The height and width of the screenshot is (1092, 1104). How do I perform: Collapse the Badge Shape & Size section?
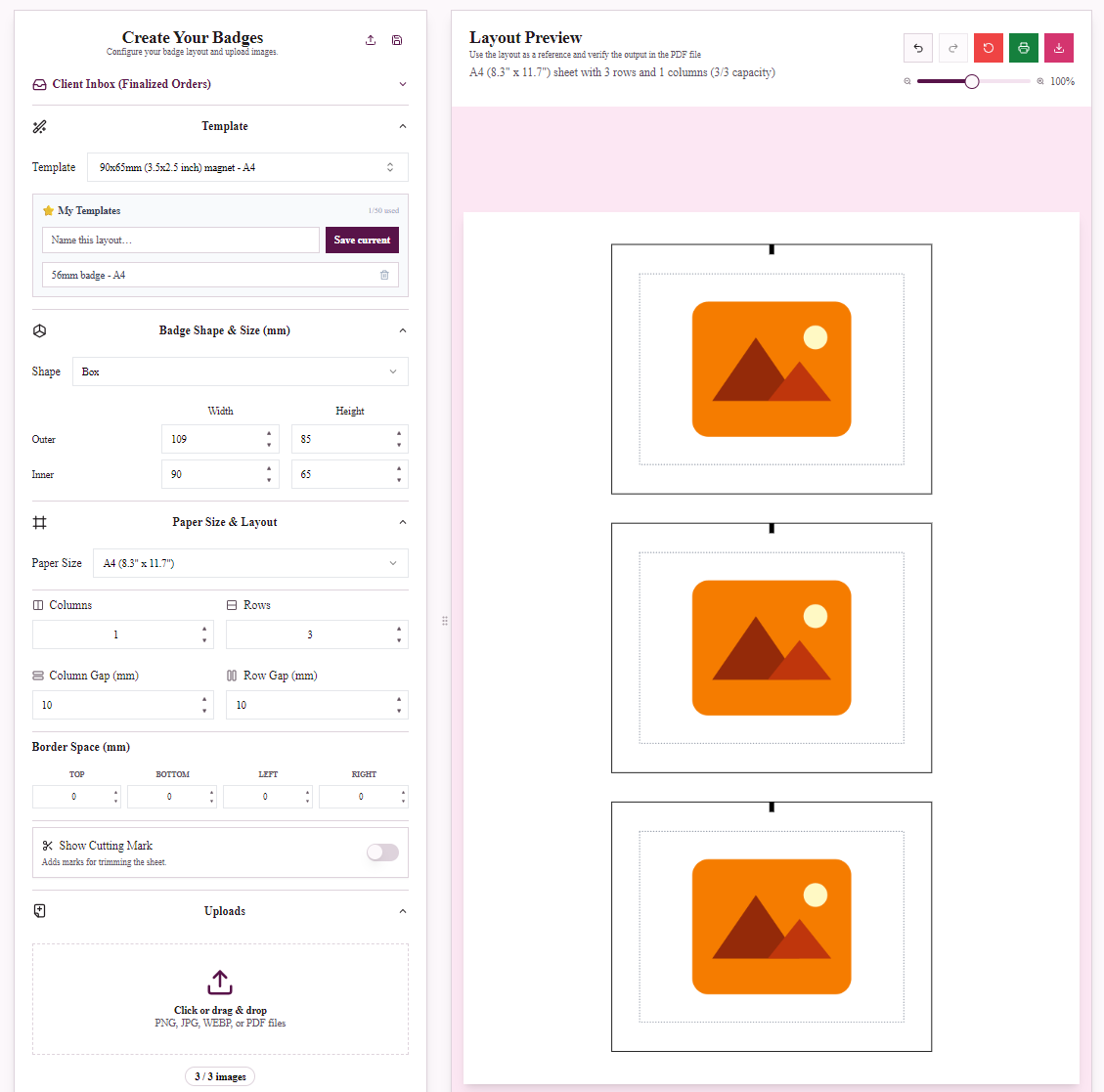coord(403,330)
